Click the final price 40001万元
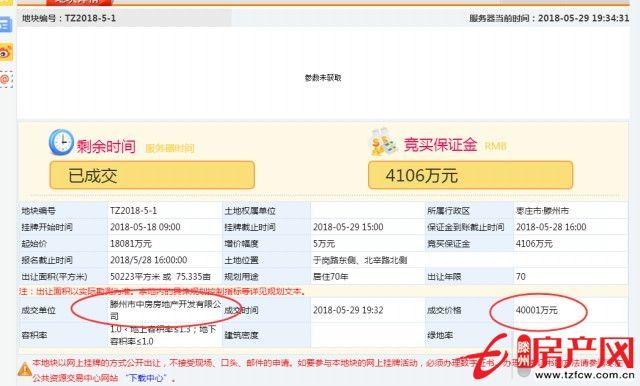Image resolution: width=640 pixels, height=386 pixels. pos(536,311)
